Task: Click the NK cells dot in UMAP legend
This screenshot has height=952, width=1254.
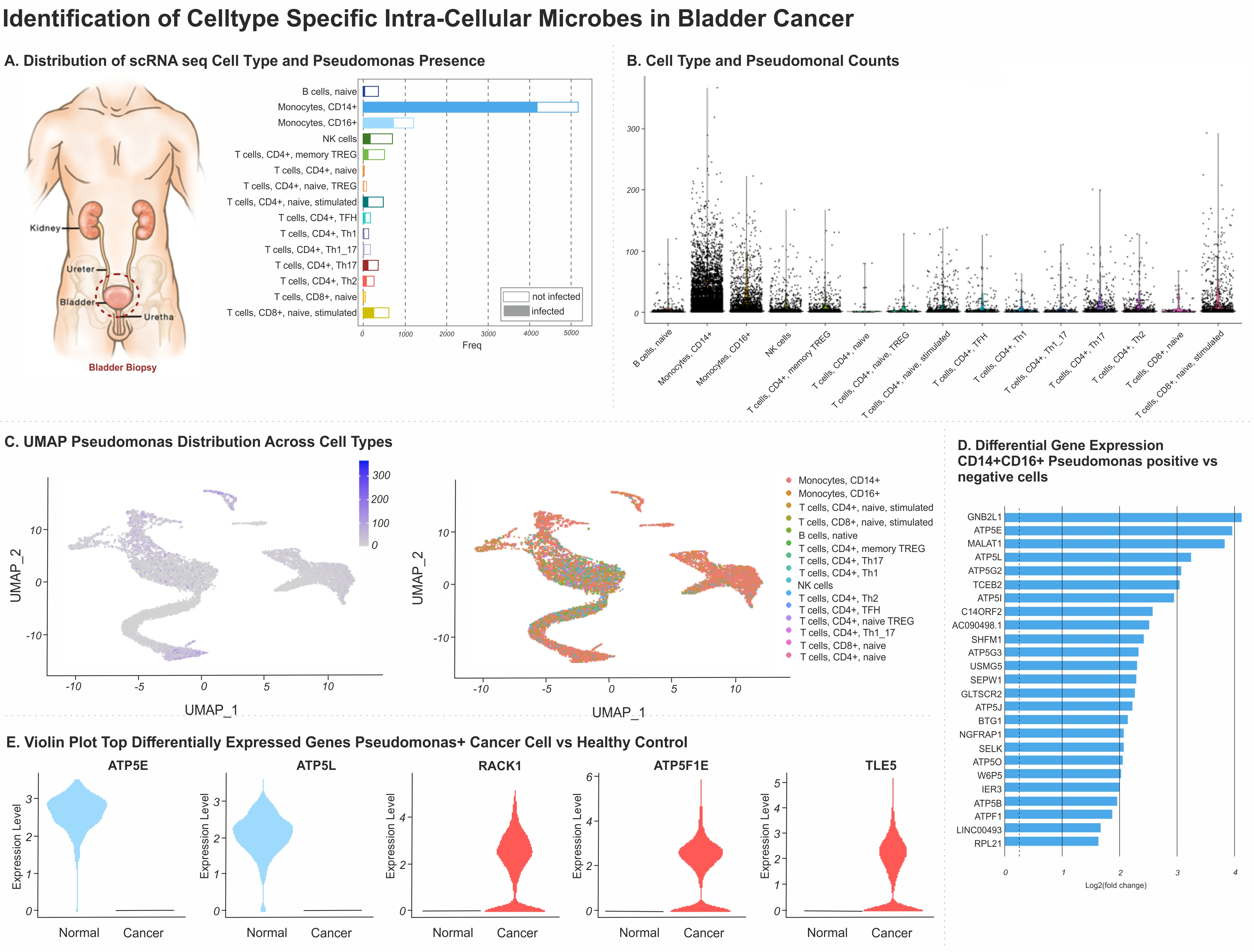Action: 789,580
